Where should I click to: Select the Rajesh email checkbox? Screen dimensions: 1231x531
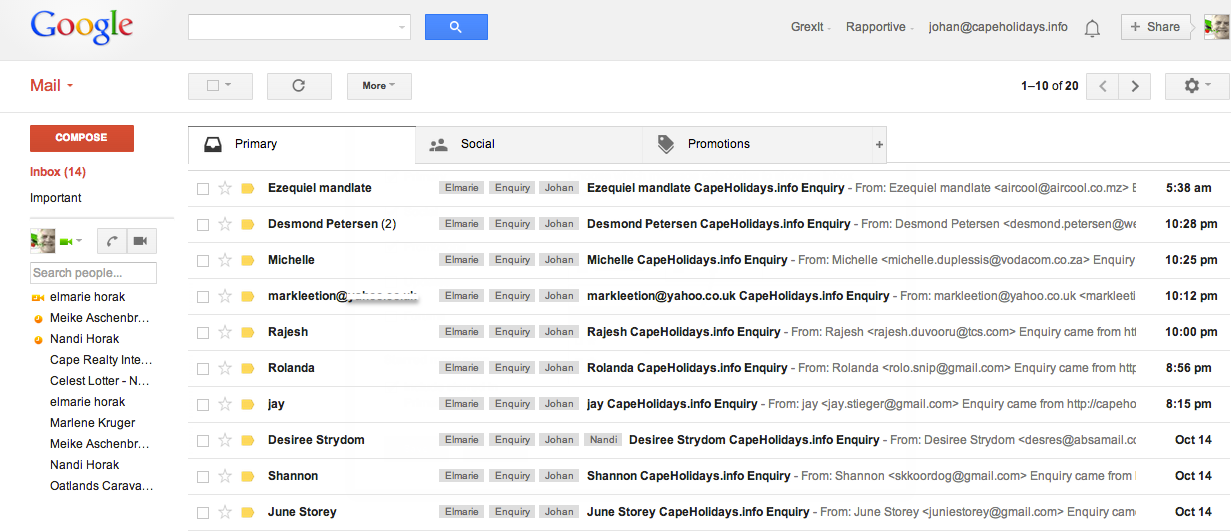click(x=203, y=332)
